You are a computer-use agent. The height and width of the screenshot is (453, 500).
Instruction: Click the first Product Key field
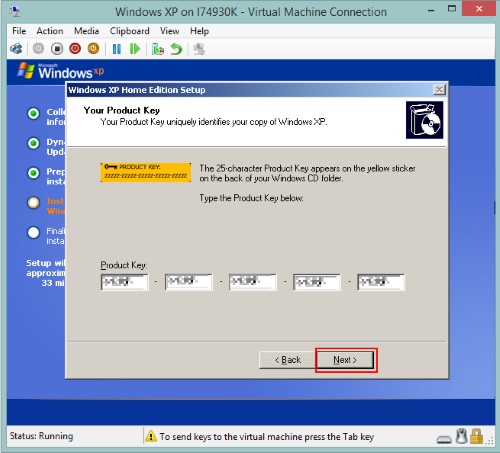124,282
